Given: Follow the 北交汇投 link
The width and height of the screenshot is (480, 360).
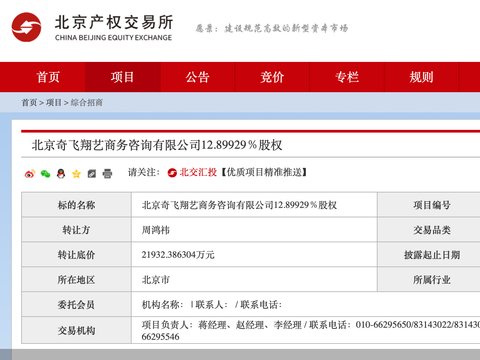Looking at the screenshot, I should (198, 172).
